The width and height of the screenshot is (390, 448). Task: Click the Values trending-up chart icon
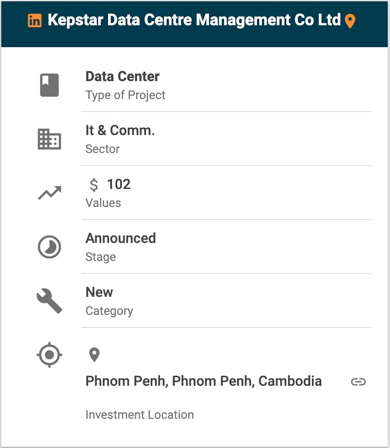click(50, 193)
